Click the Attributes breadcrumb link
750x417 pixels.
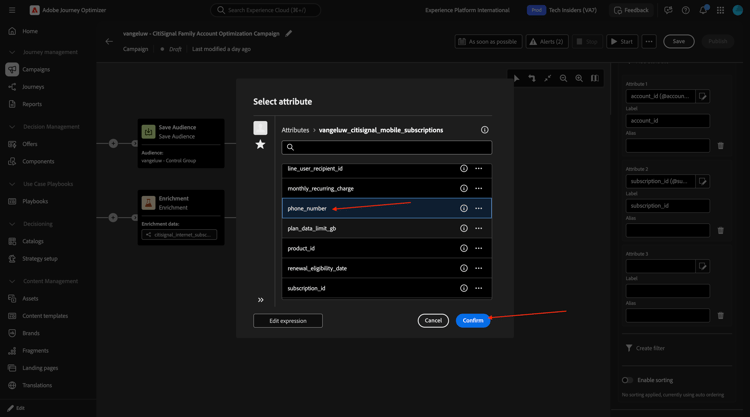click(295, 130)
